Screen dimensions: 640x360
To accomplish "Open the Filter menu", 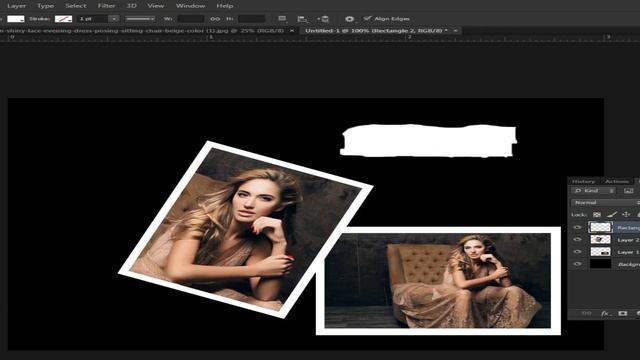I will (x=106, y=6).
